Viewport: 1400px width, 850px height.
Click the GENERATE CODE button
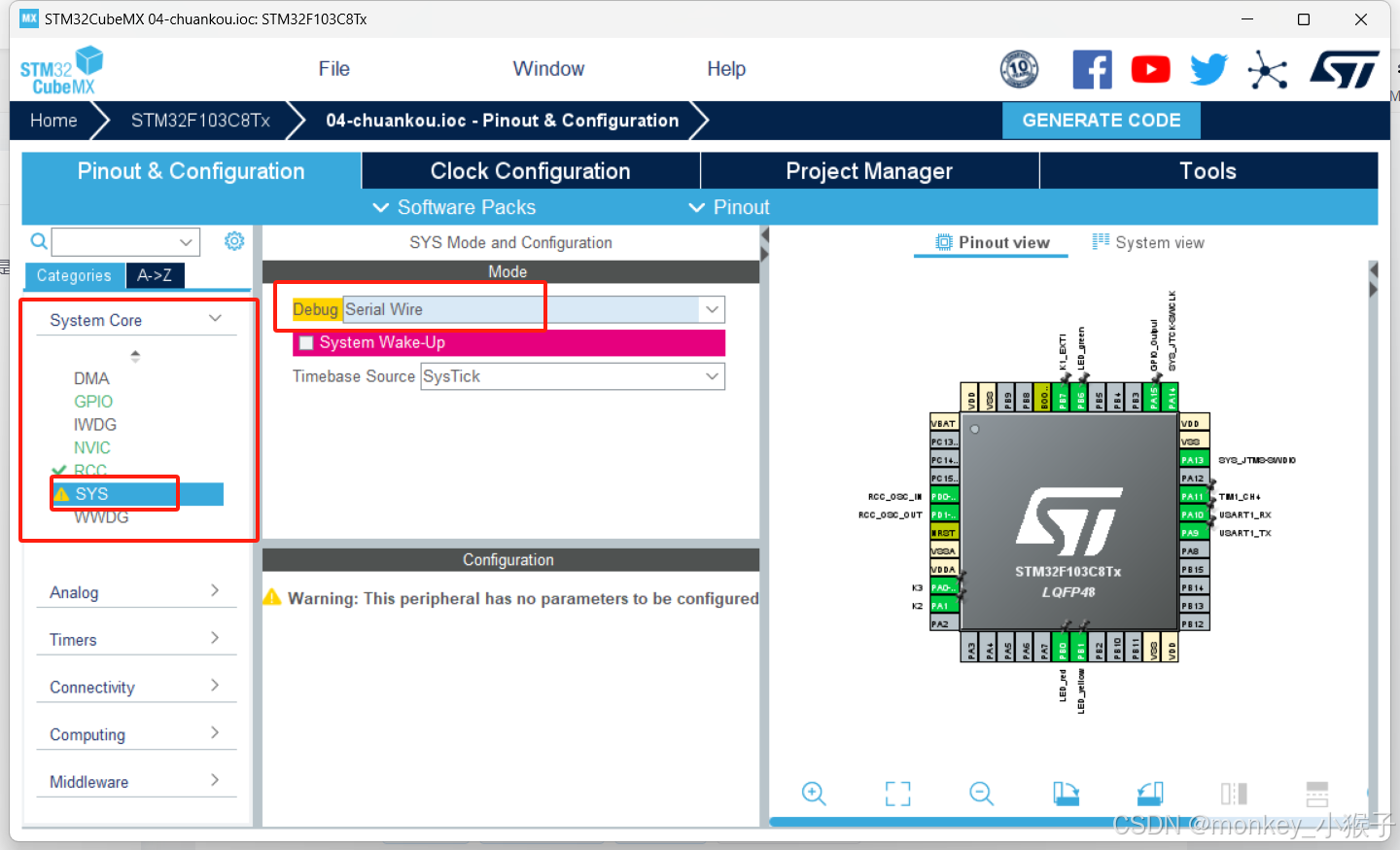click(1102, 120)
